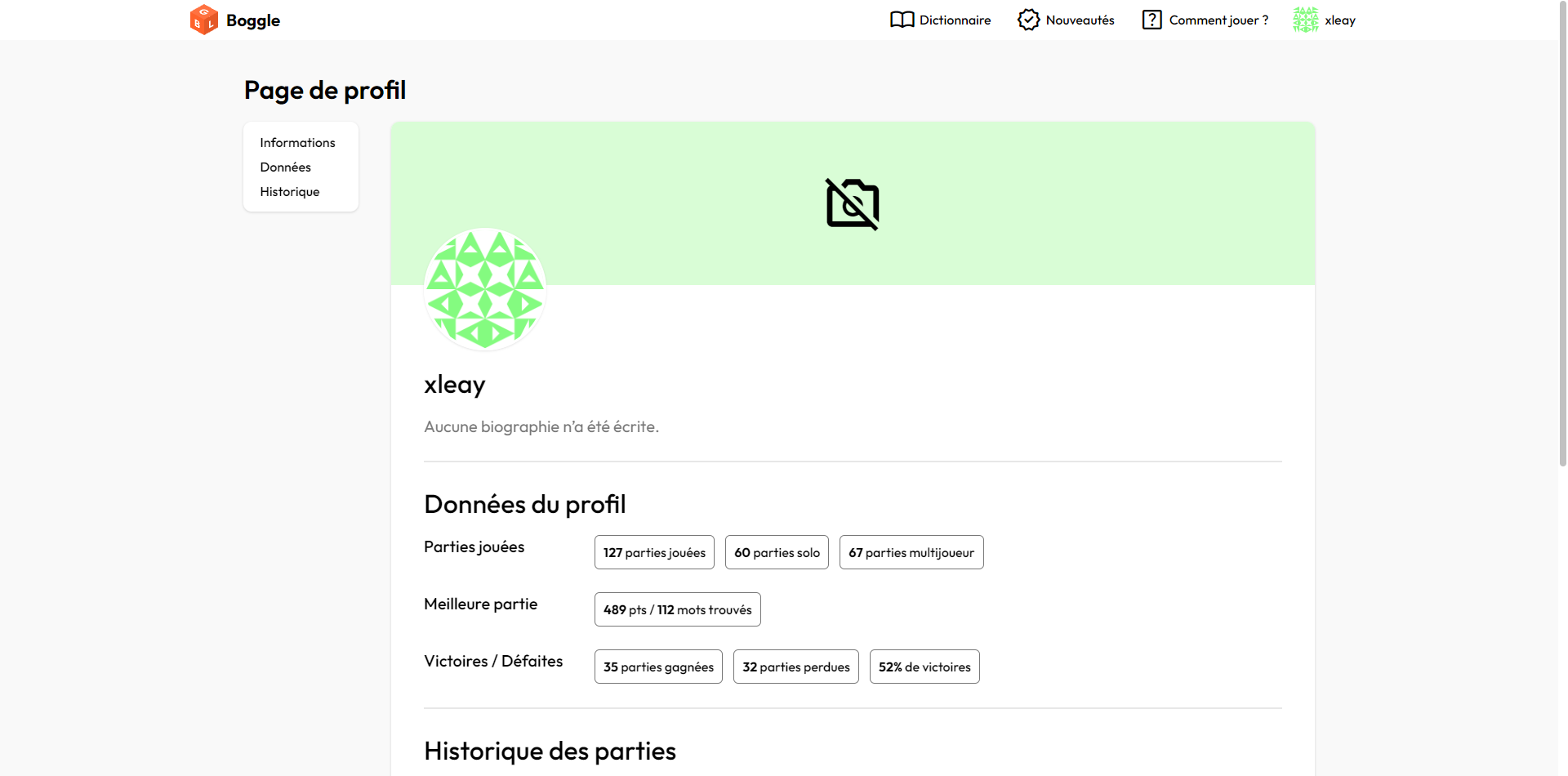Click the 127 parties jouées badge

point(654,553)
